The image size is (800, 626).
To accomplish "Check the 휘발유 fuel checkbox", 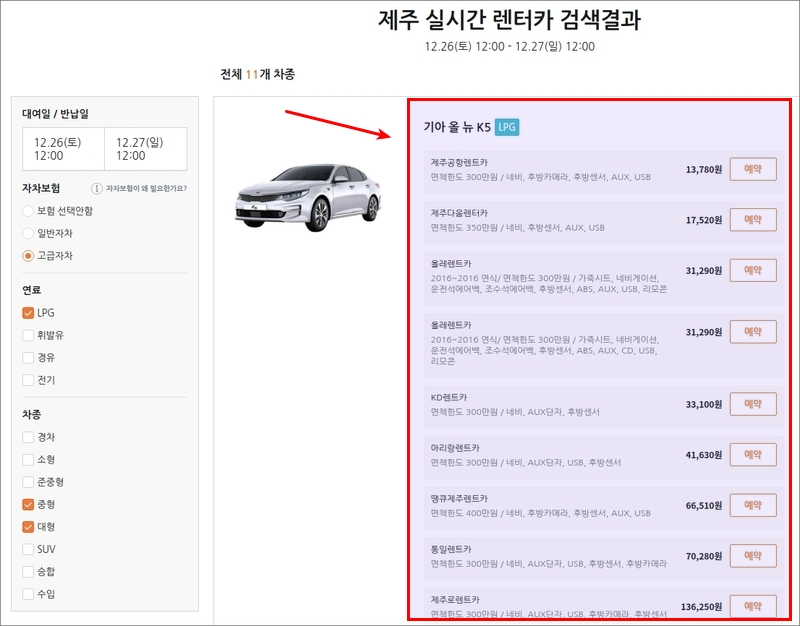I will point(28,335).
